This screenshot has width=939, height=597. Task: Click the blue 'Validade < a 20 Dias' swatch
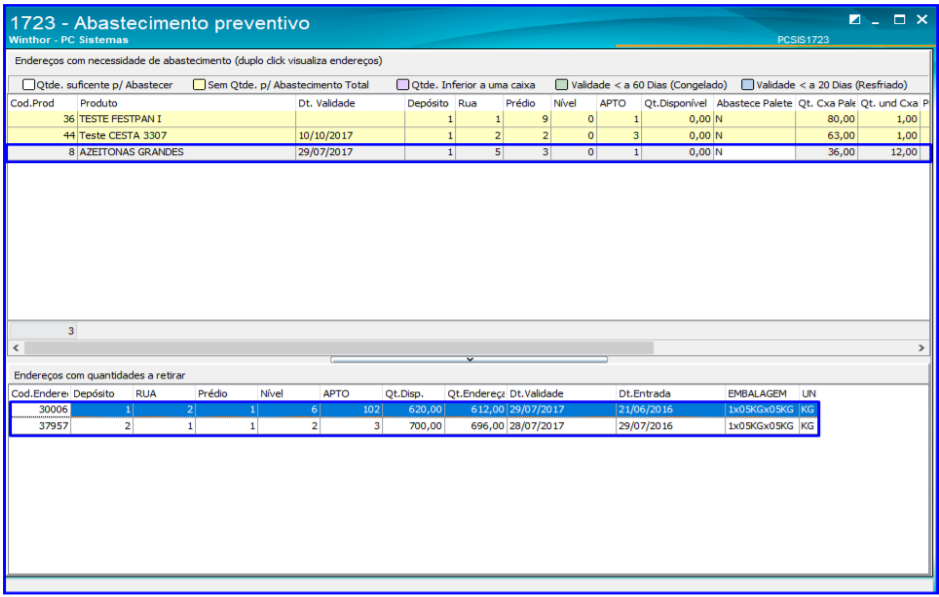tap(747, 84)
